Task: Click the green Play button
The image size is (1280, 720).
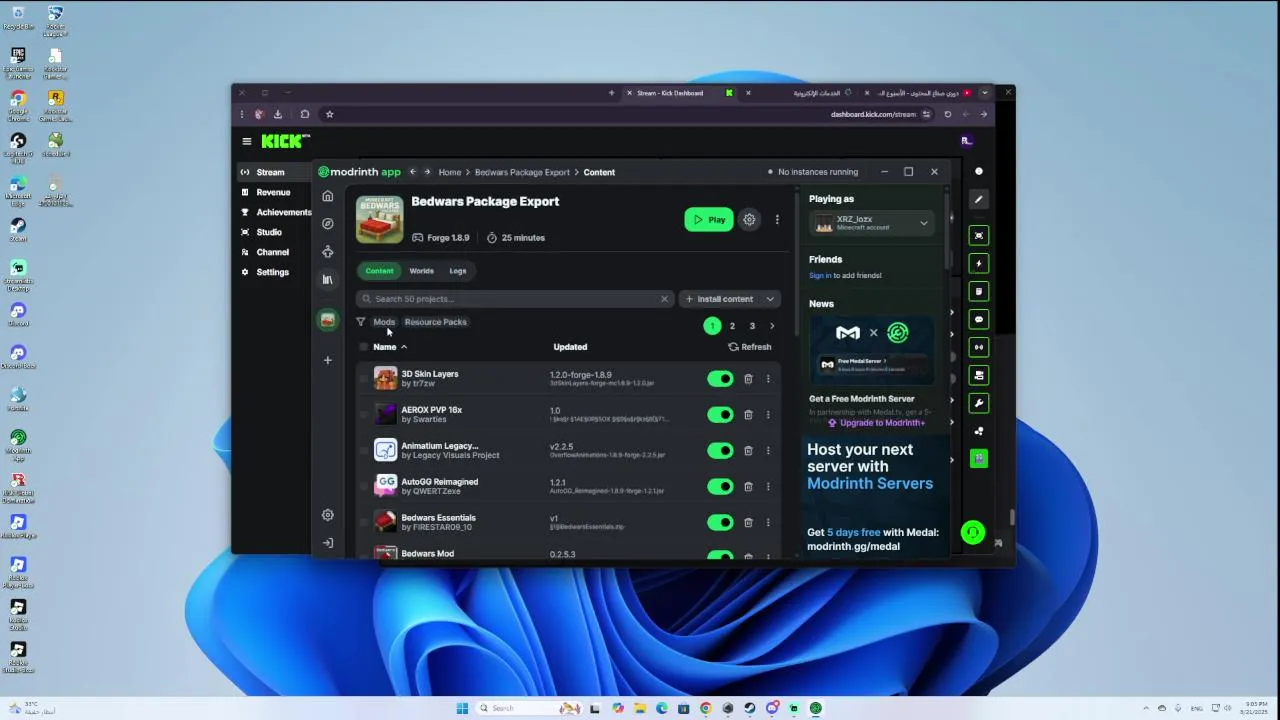Action: (709, 220)
